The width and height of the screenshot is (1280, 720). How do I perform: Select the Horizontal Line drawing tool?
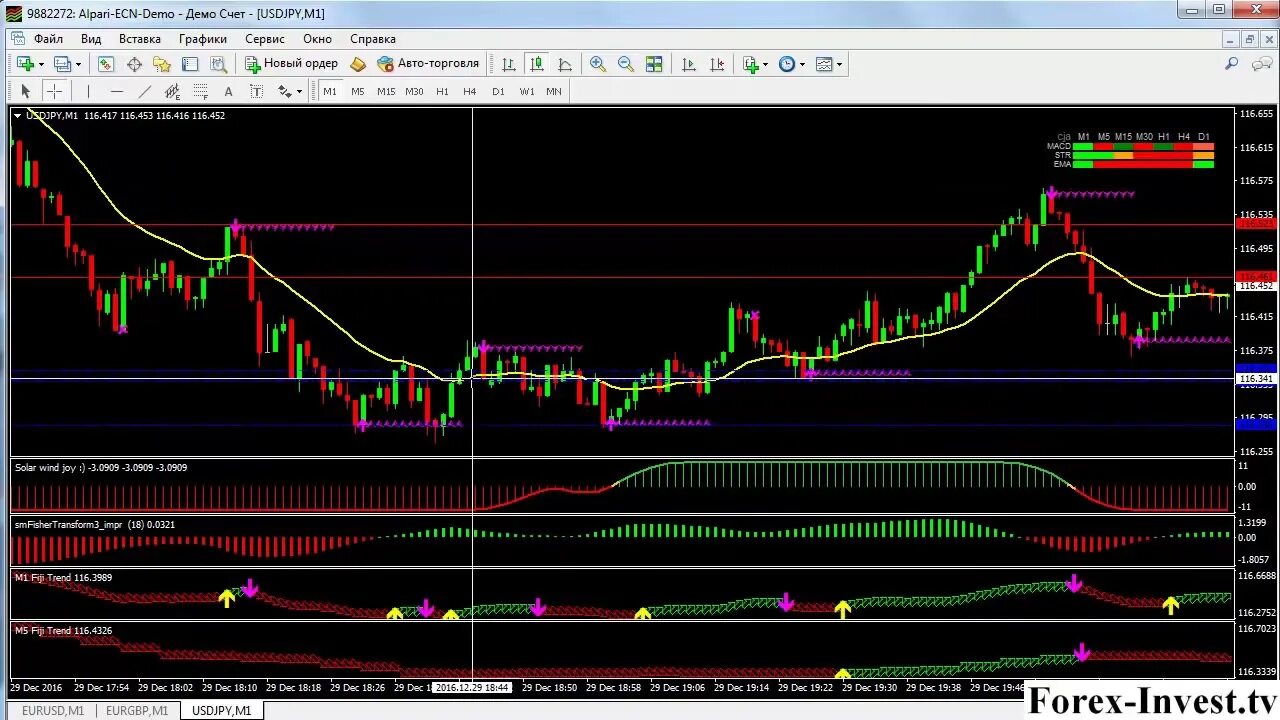click(116, 91)
